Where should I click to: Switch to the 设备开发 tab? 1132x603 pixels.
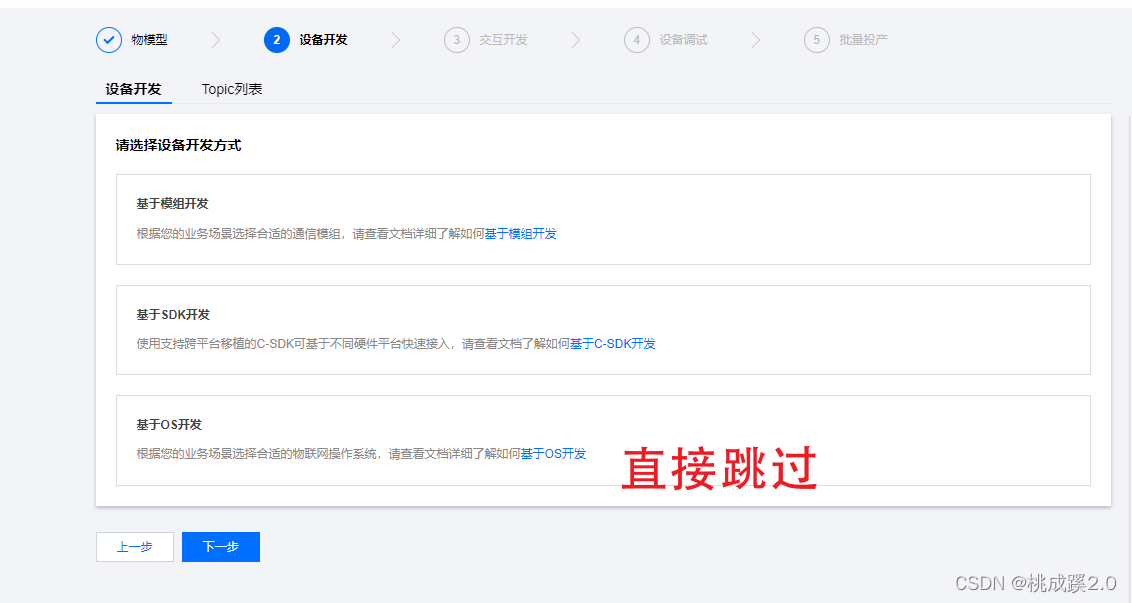pos(132,89)
